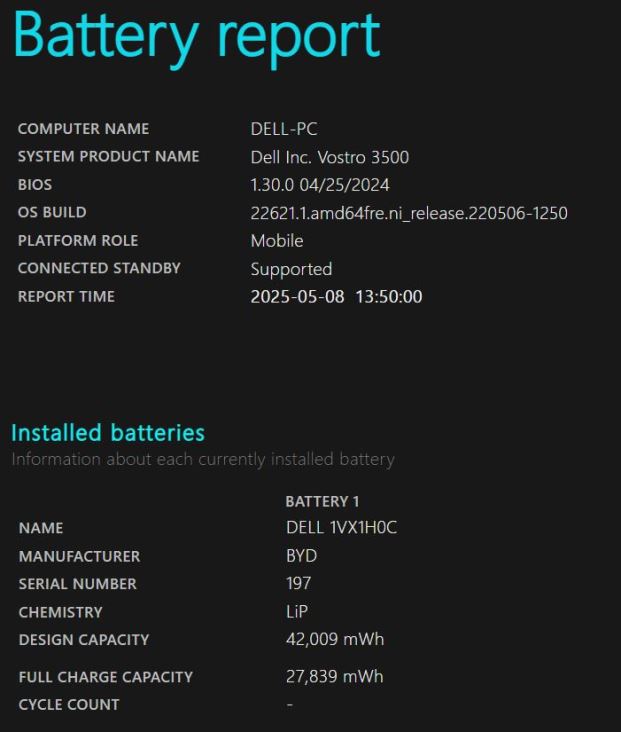
Task: Click the BYD manufacturer value
Action: [302, 556]
